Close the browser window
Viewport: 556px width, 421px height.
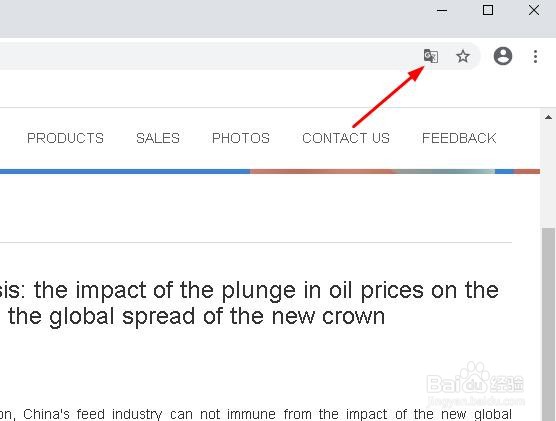pos(534,10)
